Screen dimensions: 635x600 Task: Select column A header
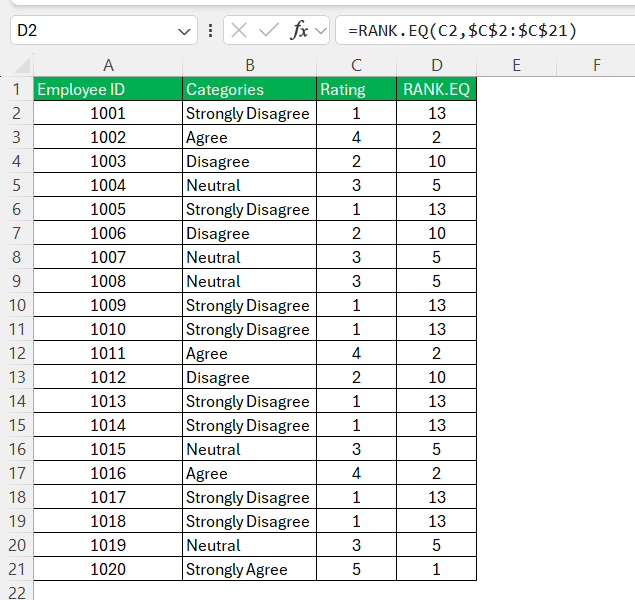tap(108, 65)
